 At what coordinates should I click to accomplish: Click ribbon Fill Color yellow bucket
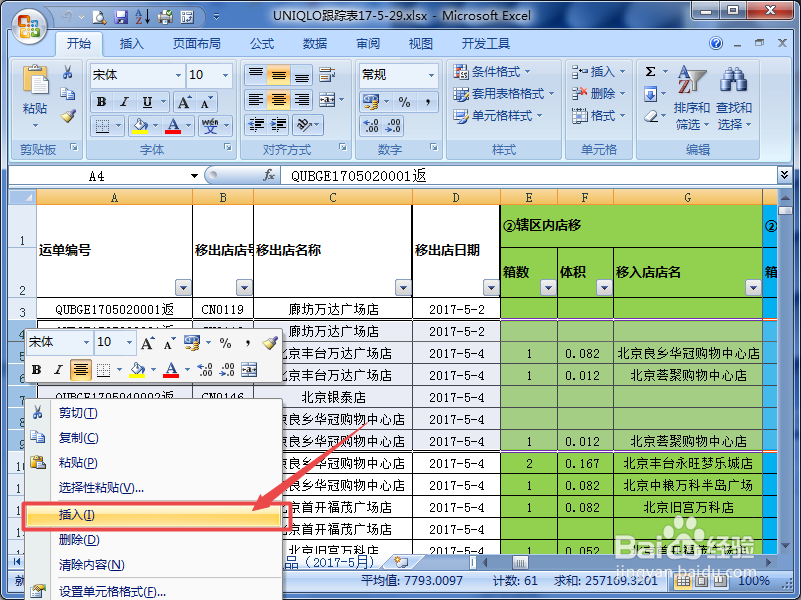[139, 125]
